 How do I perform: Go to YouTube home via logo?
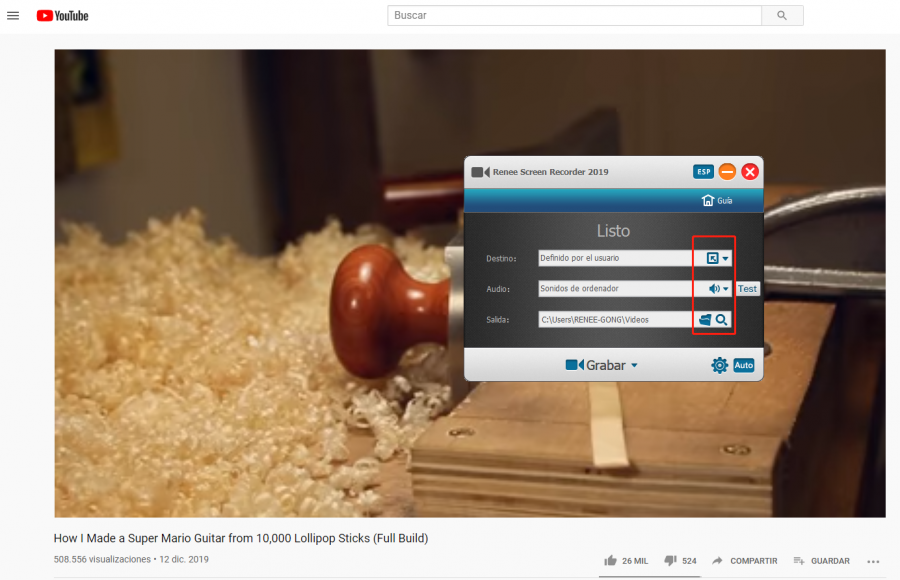pos(63,16)
